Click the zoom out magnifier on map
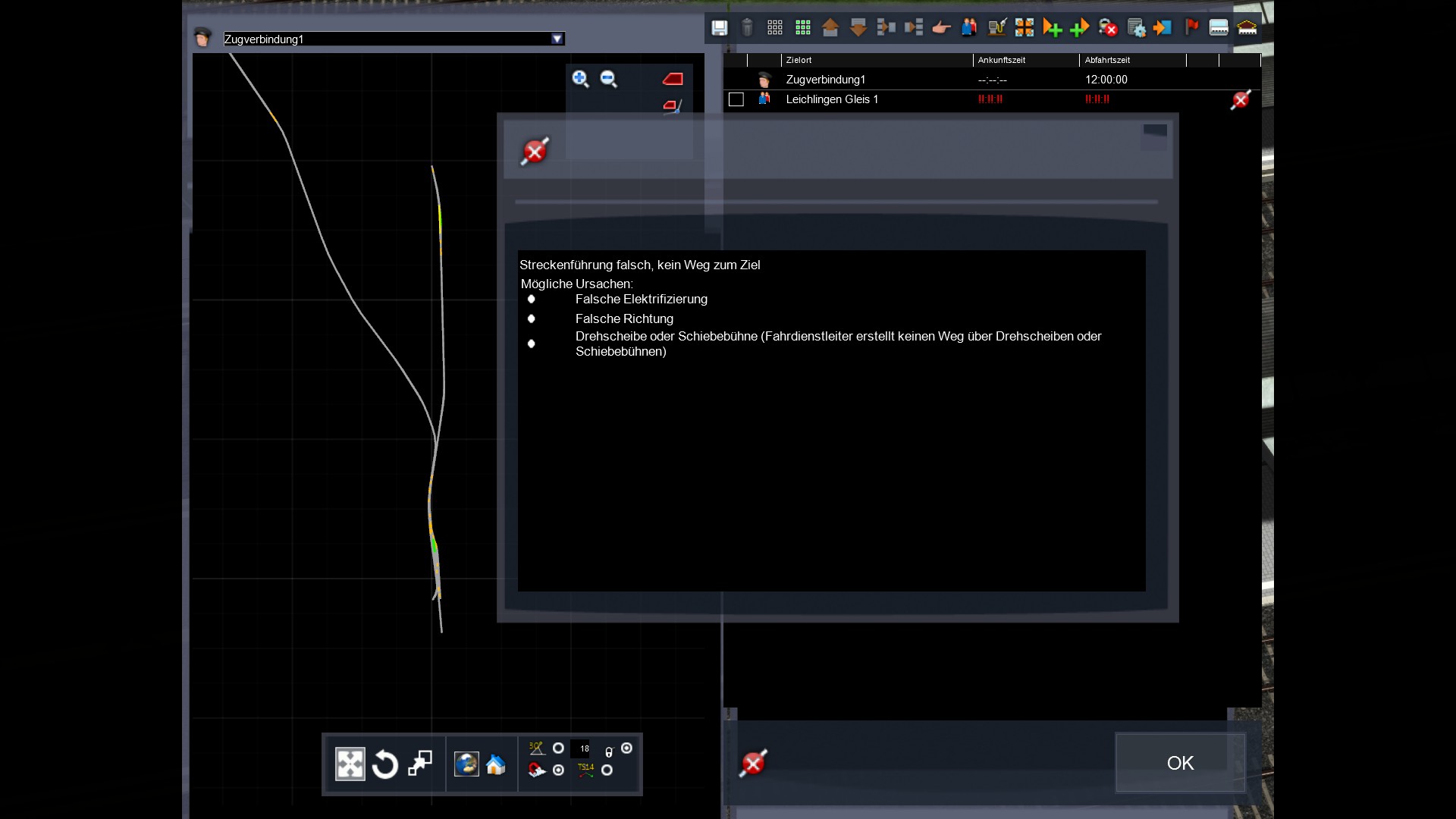Screen dimensions: 1456x819 (609, 79)
